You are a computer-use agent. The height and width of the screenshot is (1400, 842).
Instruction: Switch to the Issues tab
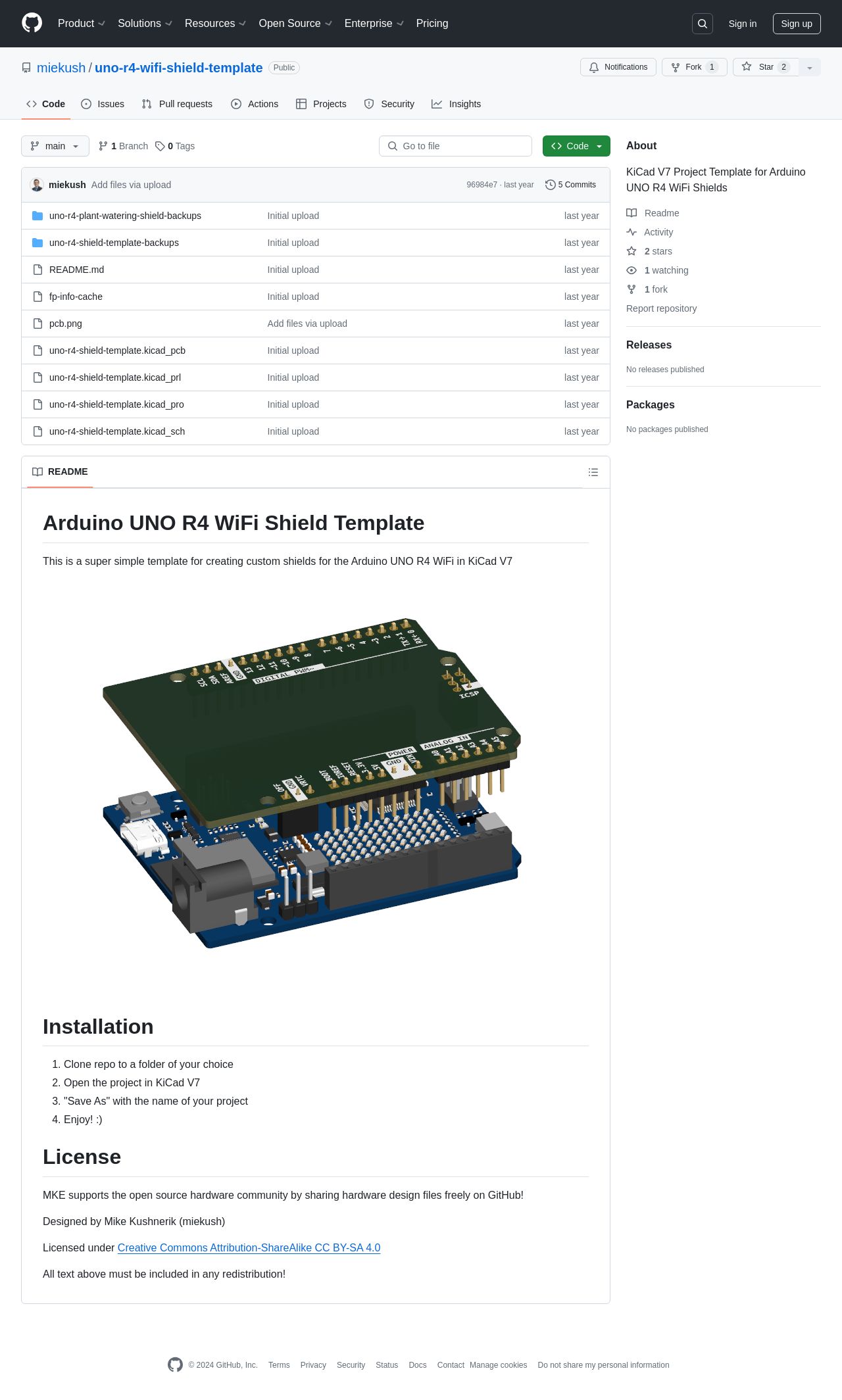[x=103, y=104]
